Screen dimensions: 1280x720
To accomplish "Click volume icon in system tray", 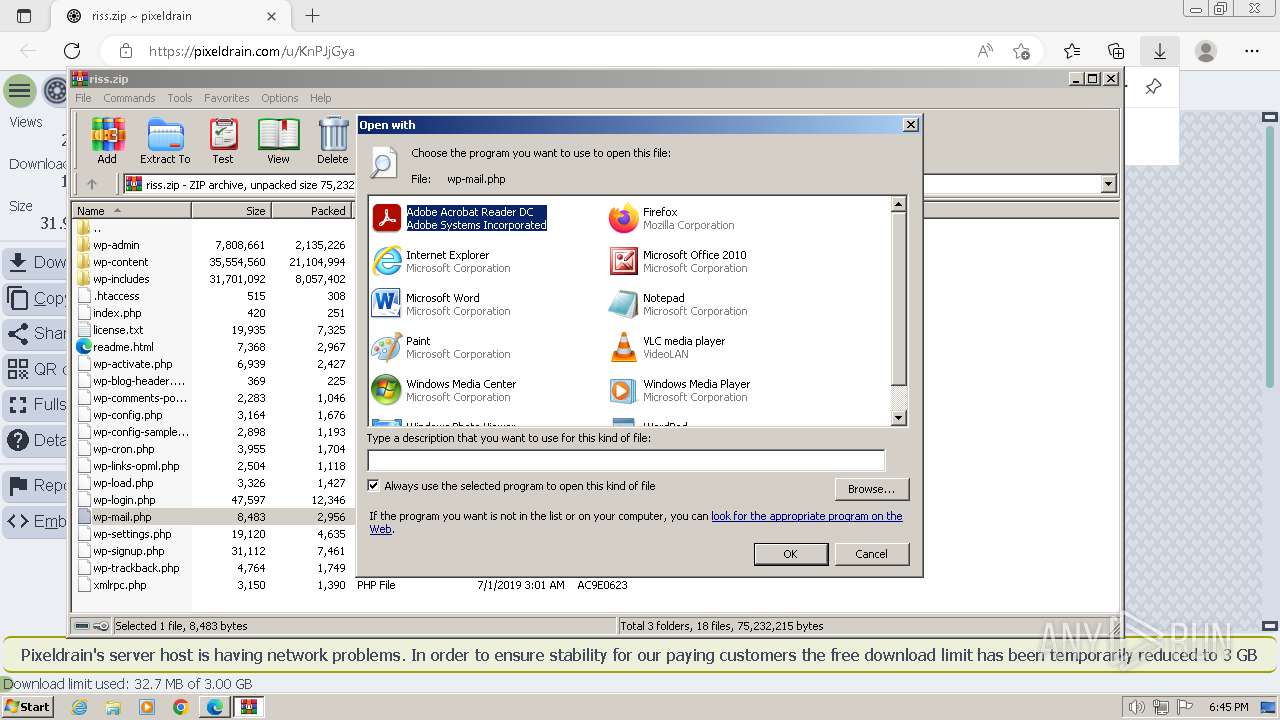I will click(x=1135, y=707).
